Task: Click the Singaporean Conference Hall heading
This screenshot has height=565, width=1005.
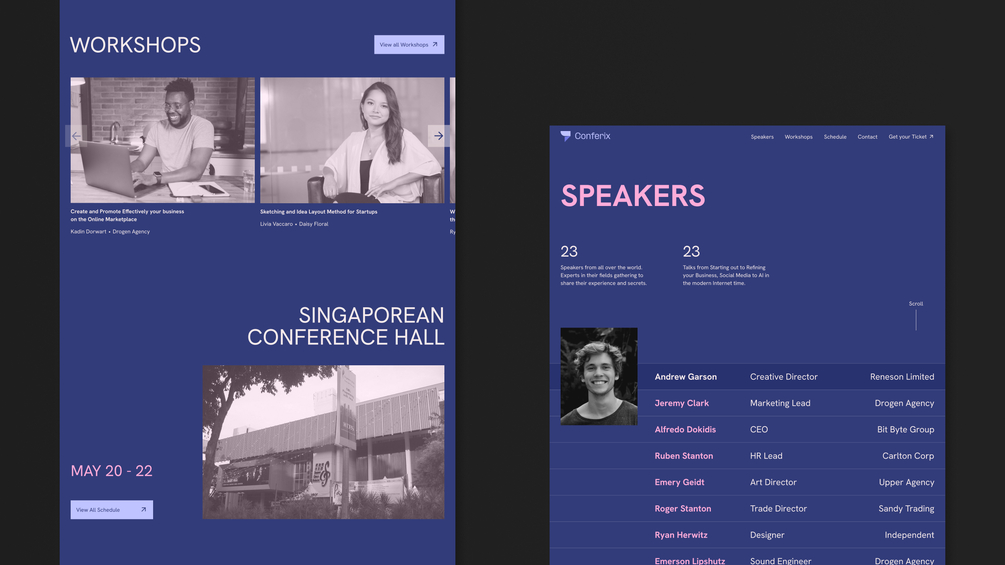Action: click(x=345, y=326)
